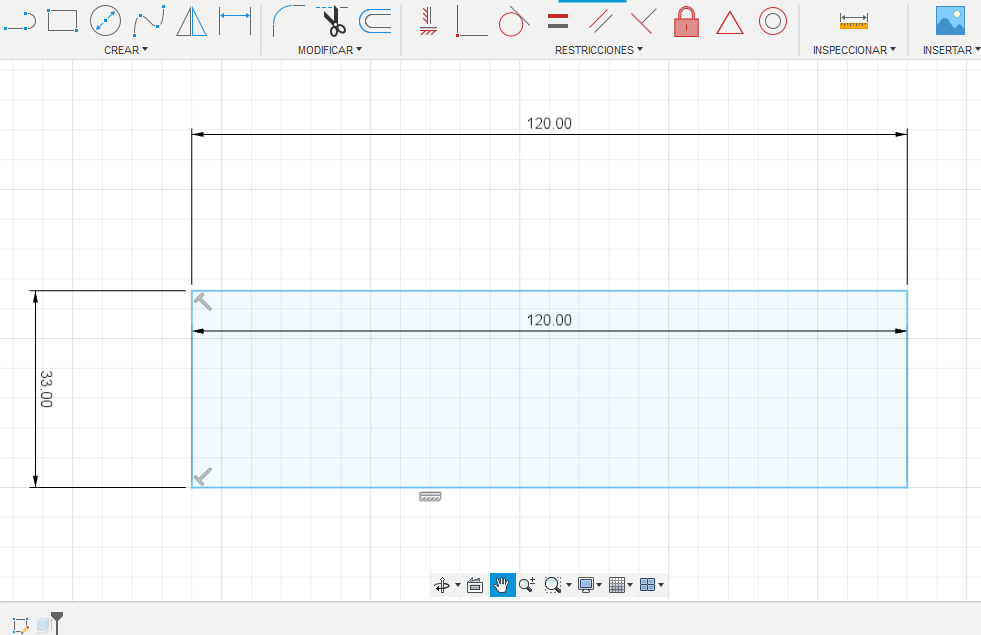Select the extrude feature in timeline
981x635 pixels.
43,624
